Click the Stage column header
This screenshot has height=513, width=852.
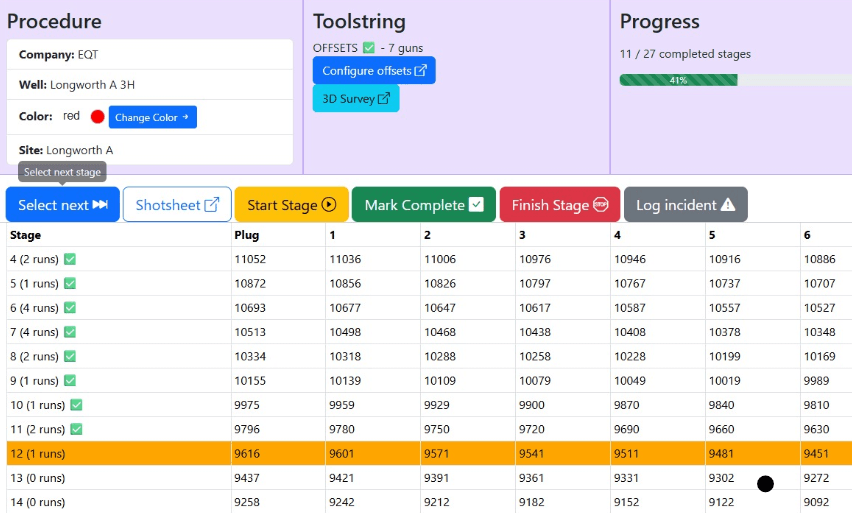(25, 235)
